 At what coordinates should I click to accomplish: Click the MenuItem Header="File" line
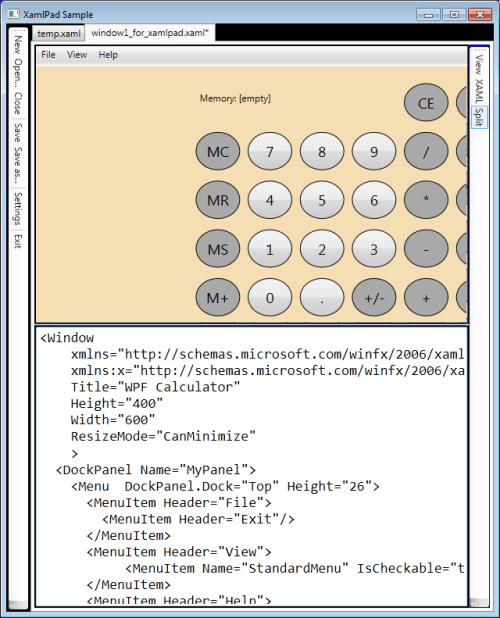click(179, 503)
